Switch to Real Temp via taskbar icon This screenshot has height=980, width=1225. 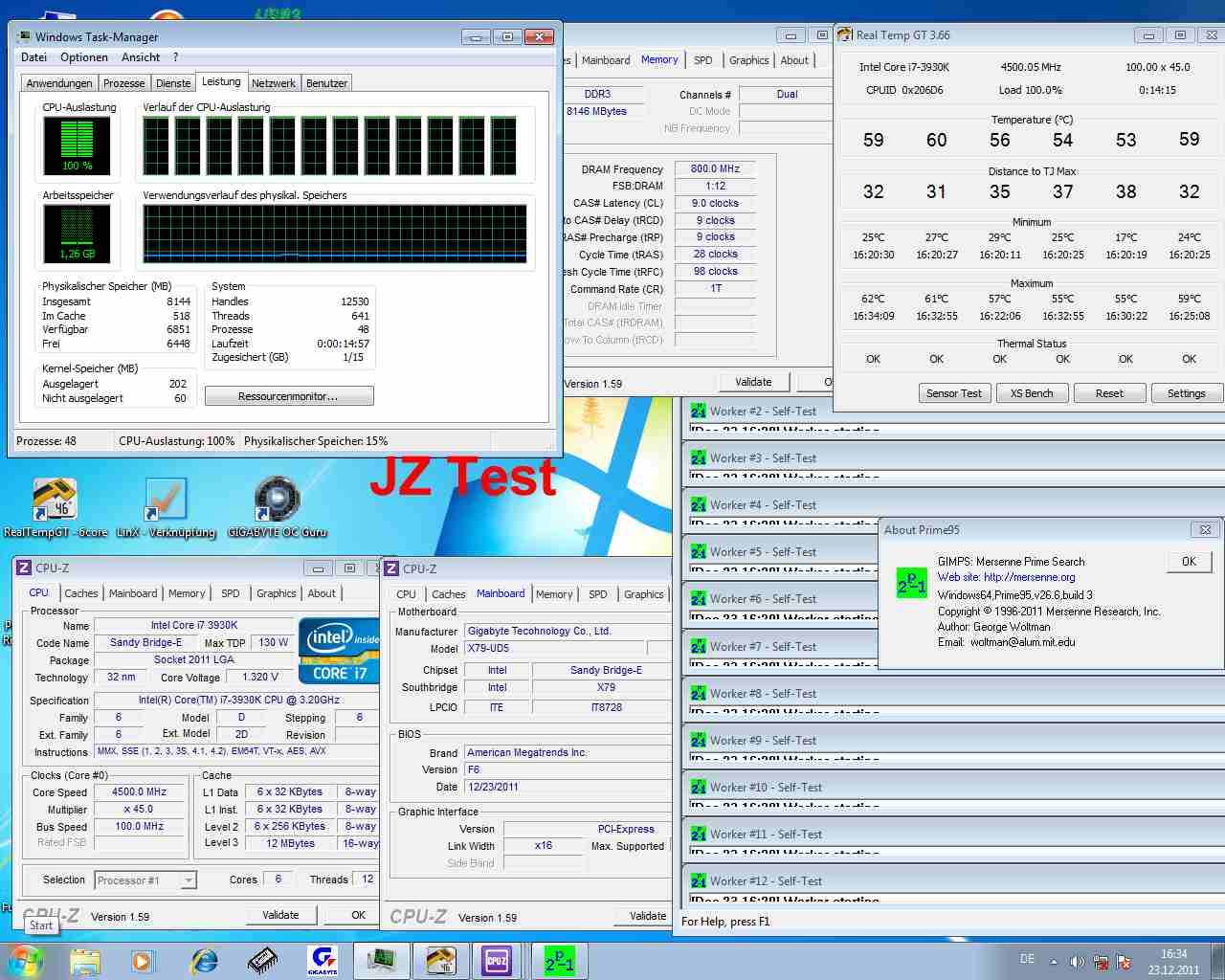[440, 961]
